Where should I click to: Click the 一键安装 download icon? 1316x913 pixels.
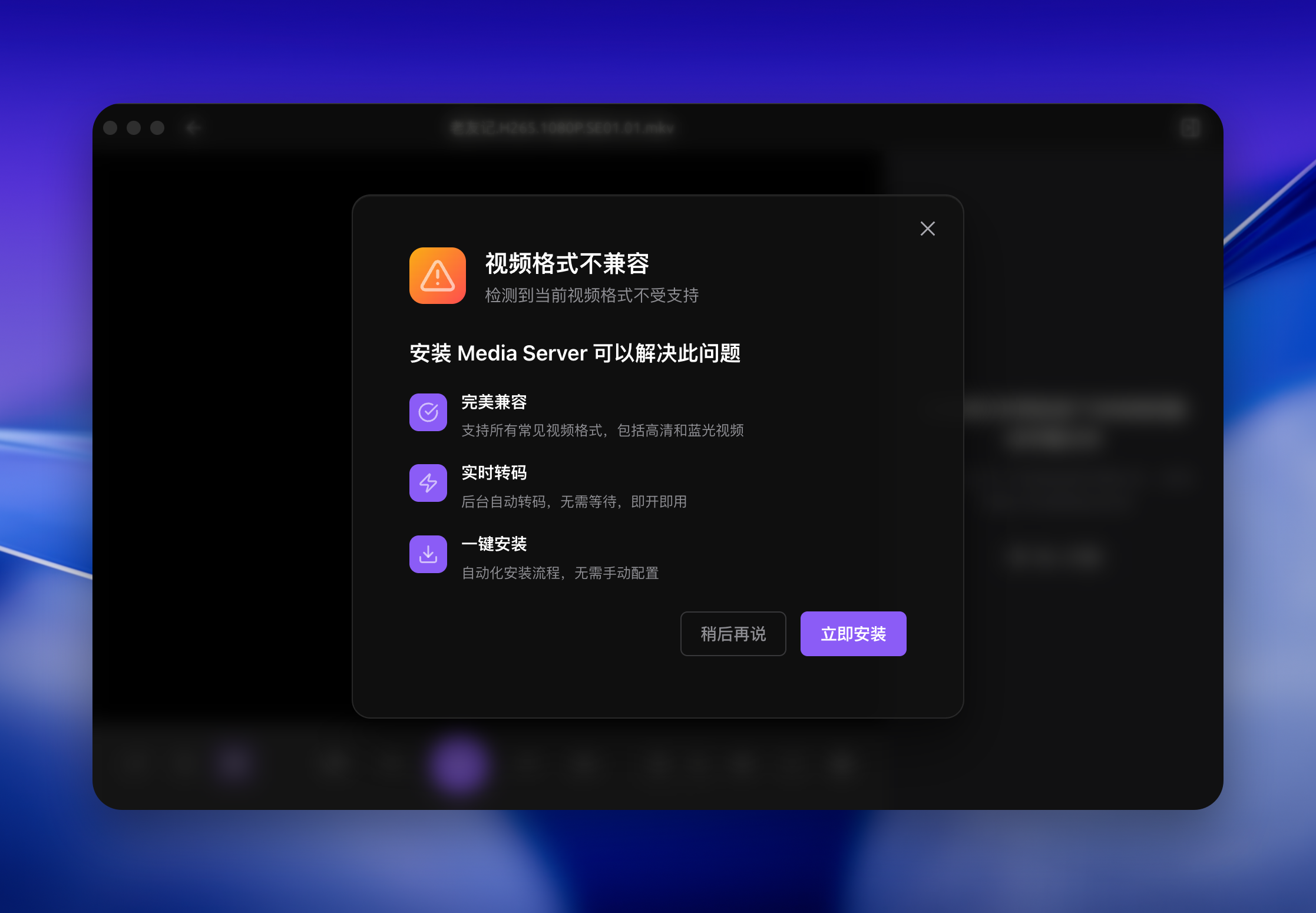click(x=428, y=554)
